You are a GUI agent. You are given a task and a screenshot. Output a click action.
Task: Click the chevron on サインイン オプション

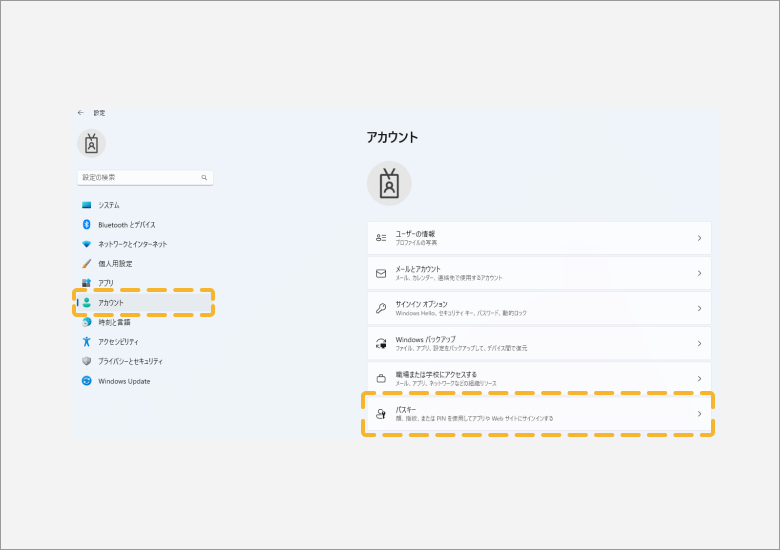(699, 308)
